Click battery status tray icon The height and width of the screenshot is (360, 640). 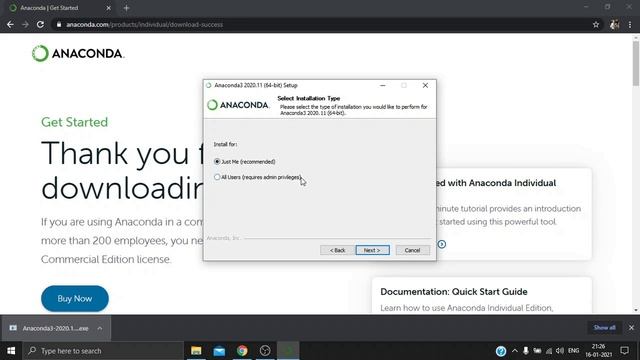point(537,351)
